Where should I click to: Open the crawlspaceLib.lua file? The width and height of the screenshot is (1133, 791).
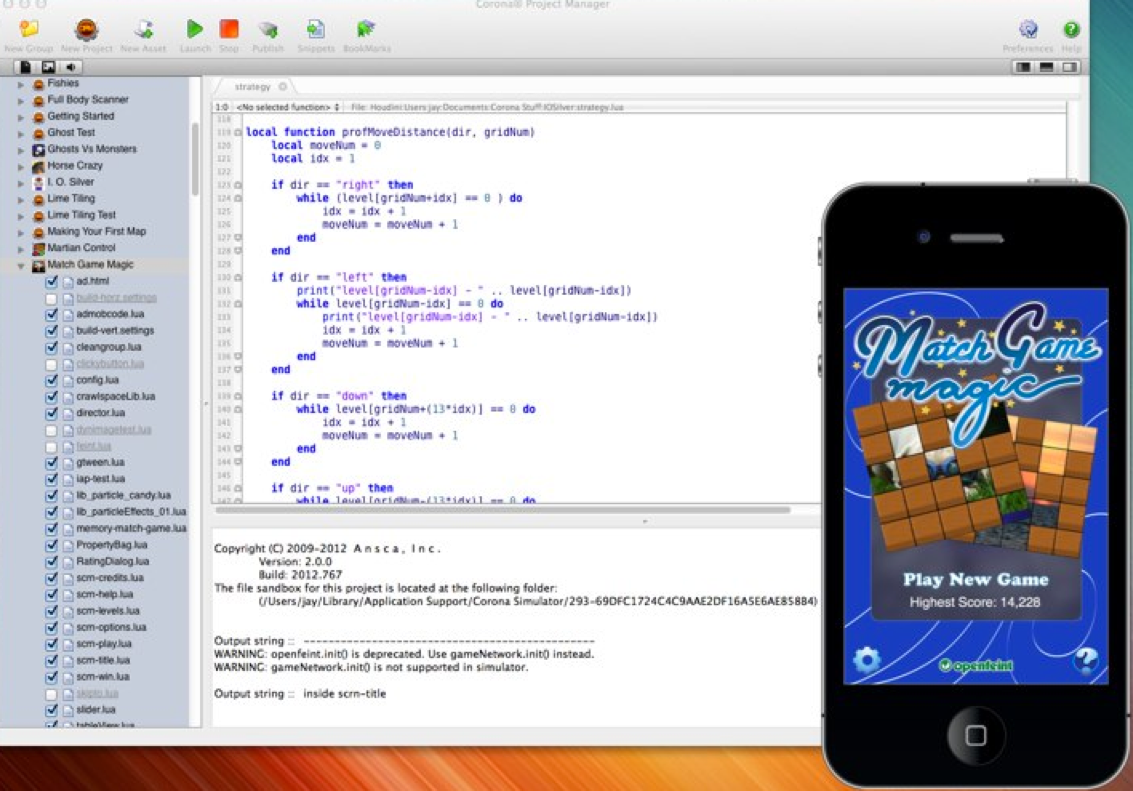point(115,397)
